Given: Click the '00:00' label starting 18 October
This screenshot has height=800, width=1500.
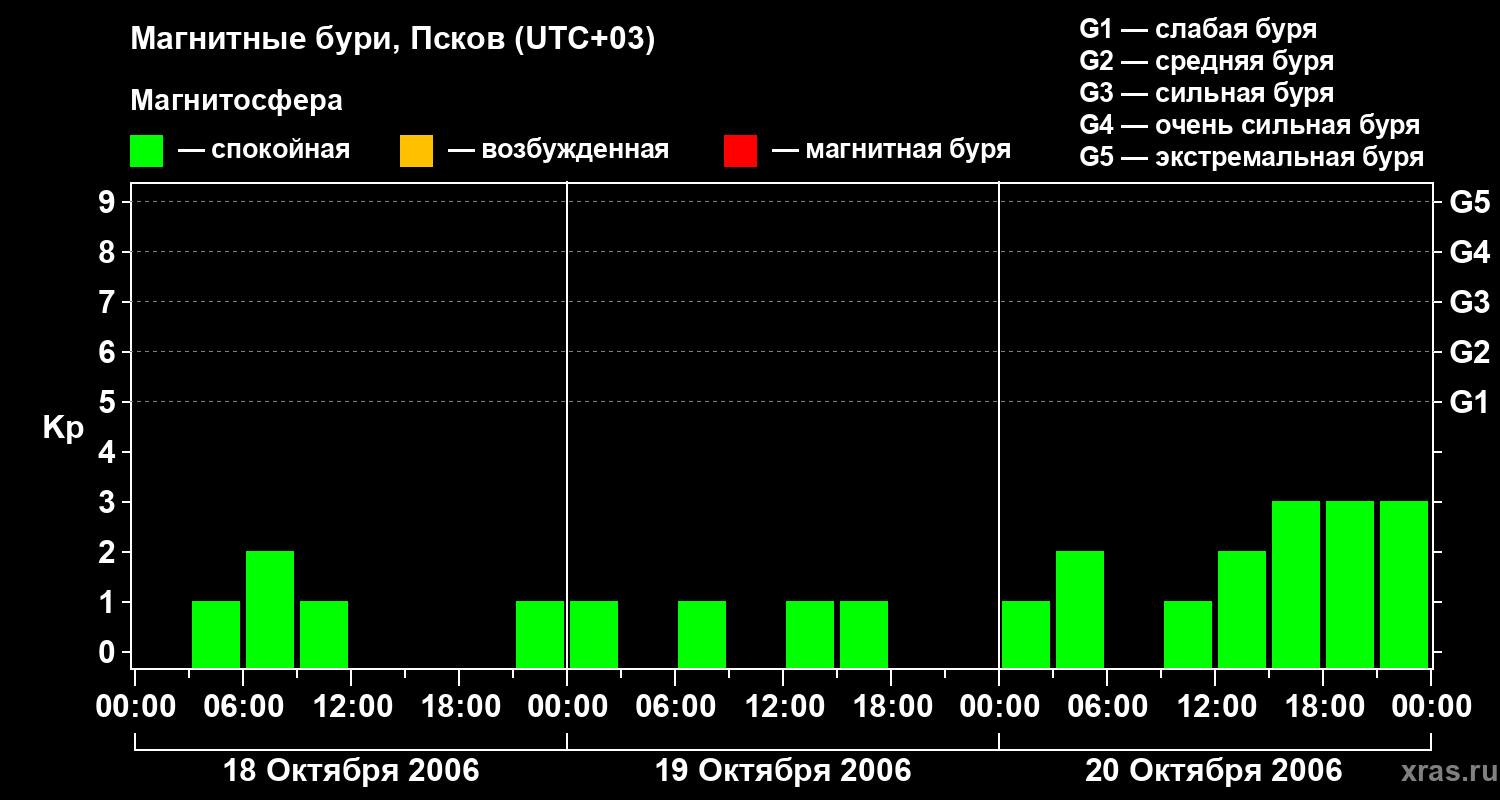Looking at the screenshot, I should tap(135, 707).
